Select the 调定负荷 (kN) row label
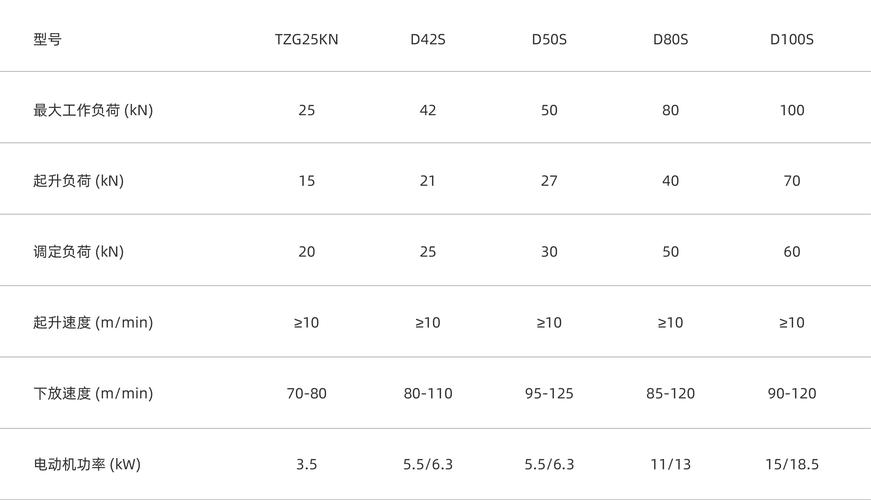This screenshot has width=871, height=500. point(78,252)
